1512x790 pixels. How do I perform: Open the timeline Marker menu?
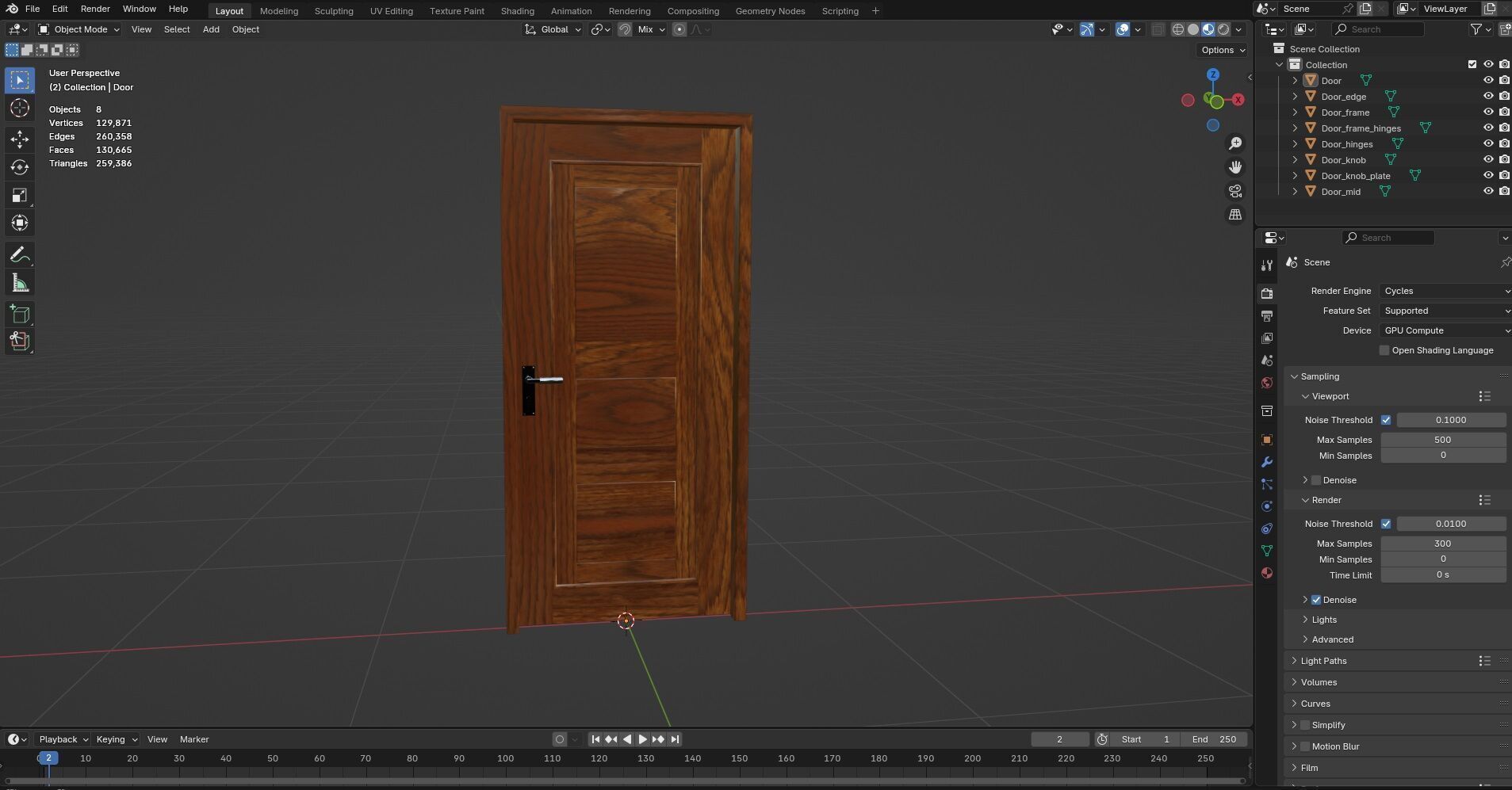(194, 739)
